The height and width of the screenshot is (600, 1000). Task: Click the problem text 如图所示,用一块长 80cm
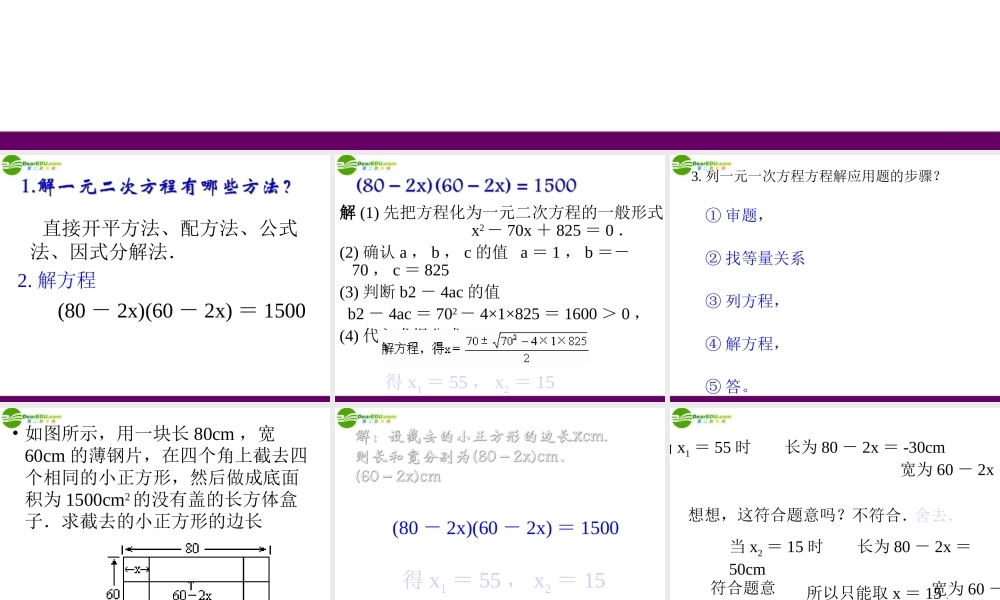166,477
